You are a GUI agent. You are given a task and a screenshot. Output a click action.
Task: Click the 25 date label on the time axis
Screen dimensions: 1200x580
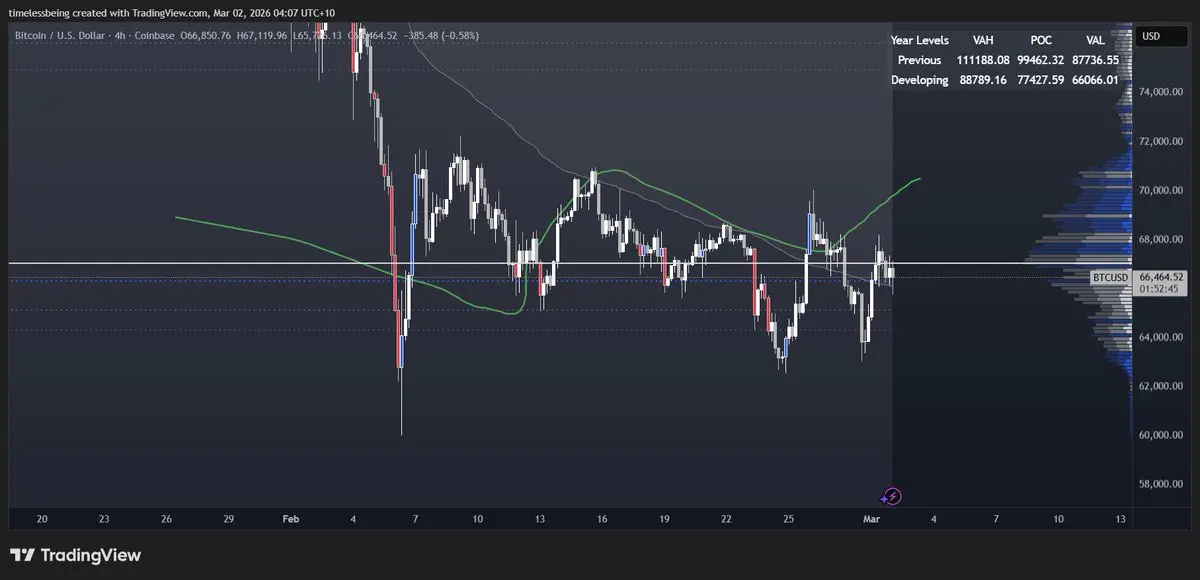point(788,519)
